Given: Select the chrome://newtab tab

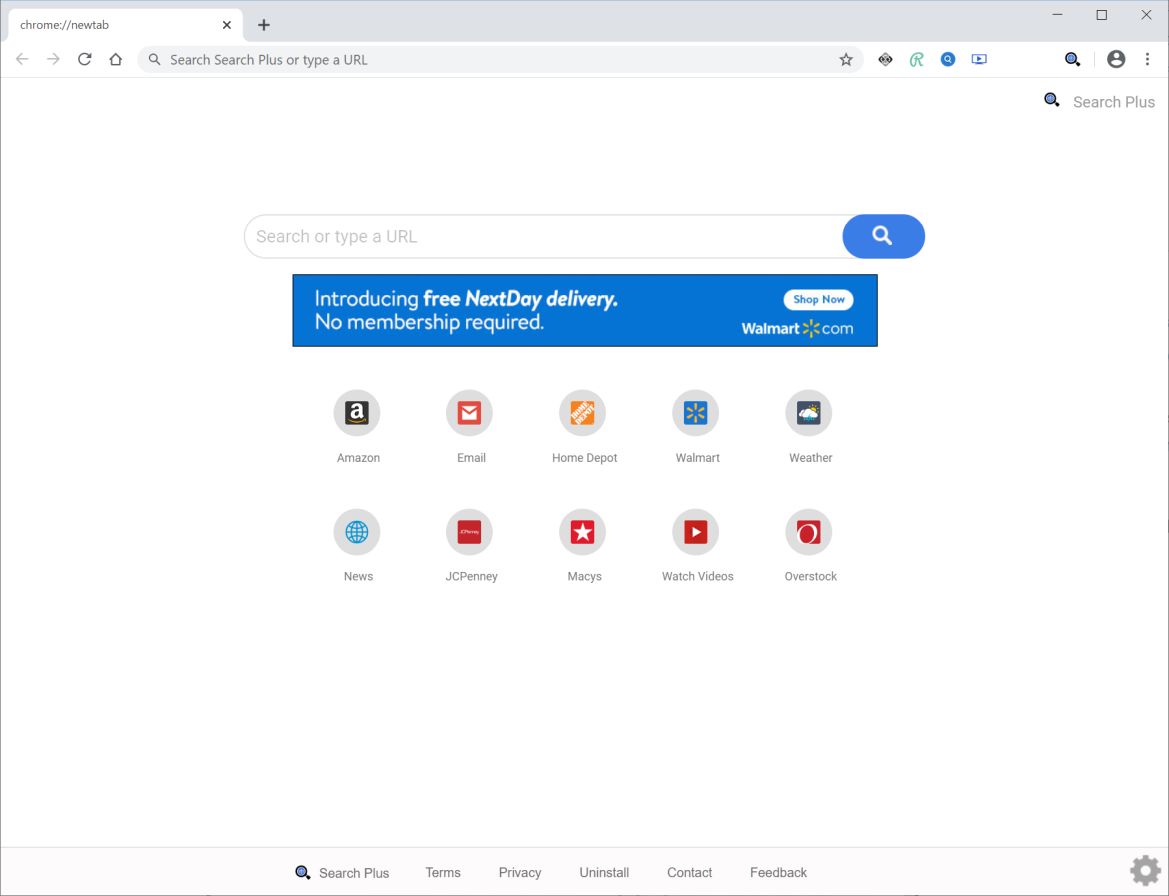Looking at the screenshot, I should (x=125, y=25).
